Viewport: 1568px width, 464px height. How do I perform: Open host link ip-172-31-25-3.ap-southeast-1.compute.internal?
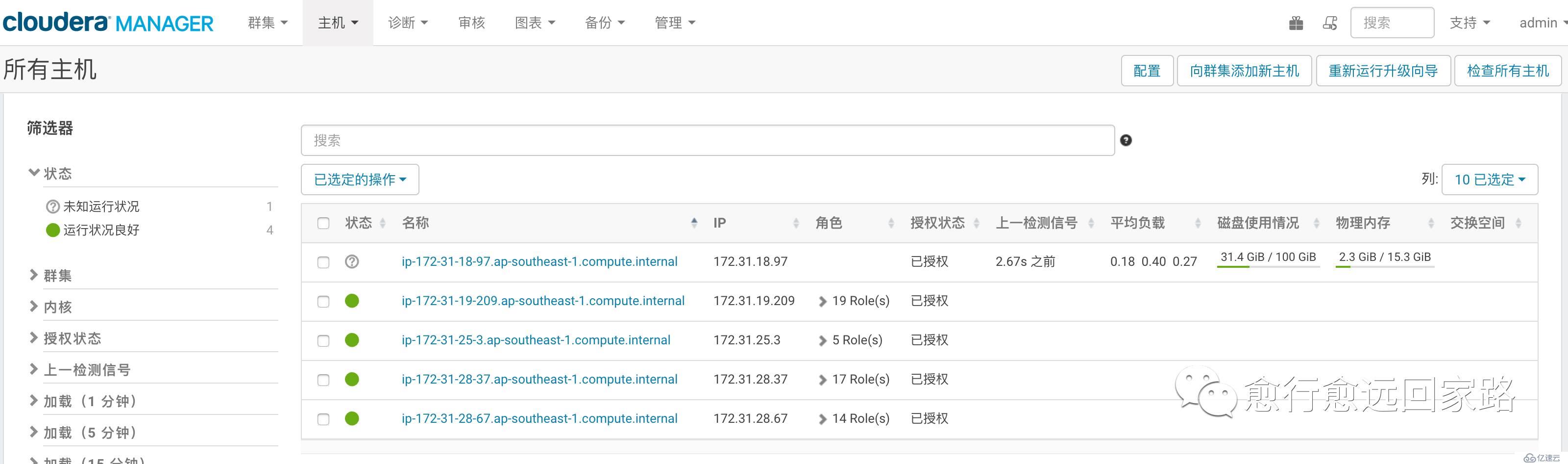(x=536, y=340)
